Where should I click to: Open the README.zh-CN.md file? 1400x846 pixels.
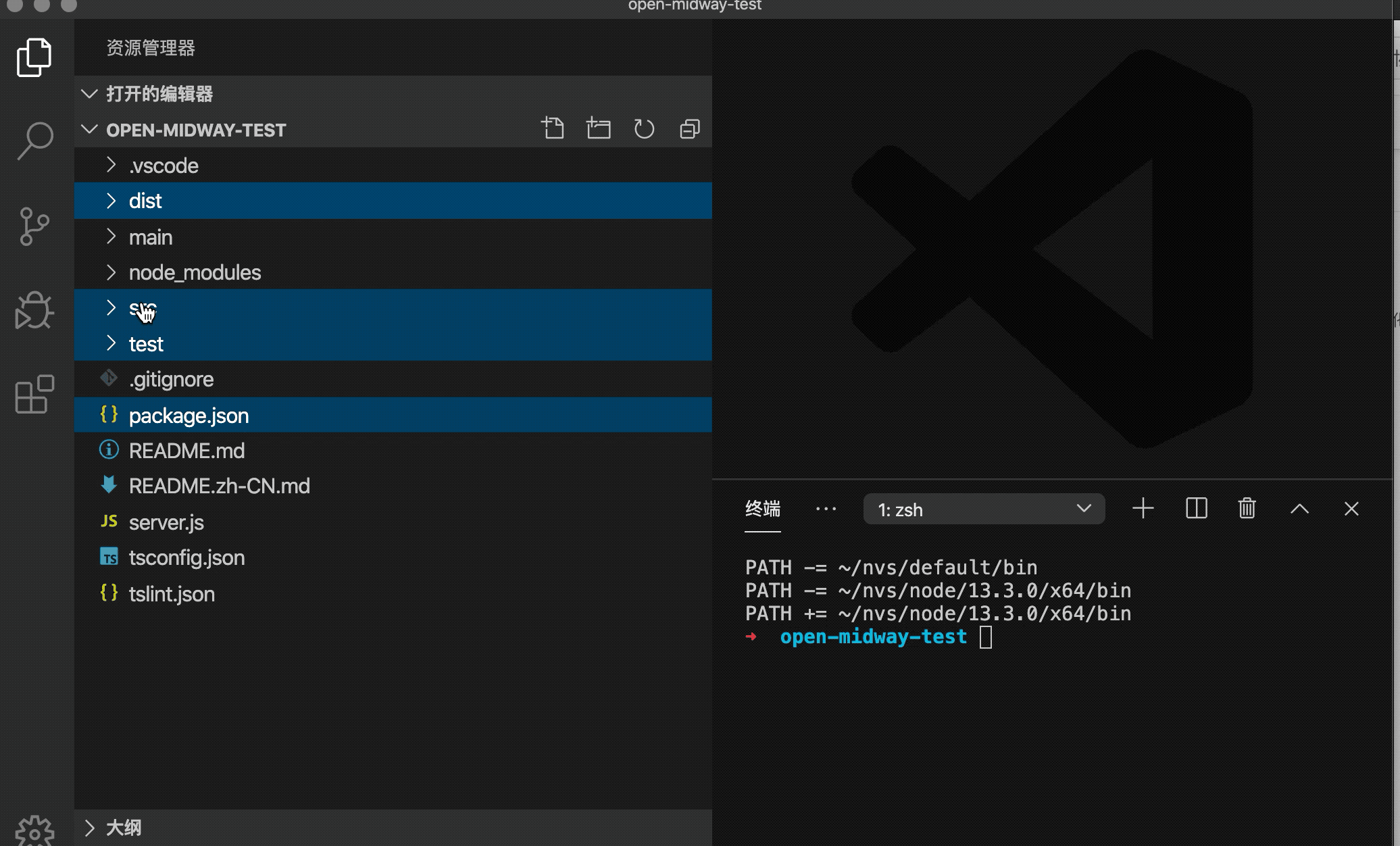pyautogui.click(x=393, y=486)
